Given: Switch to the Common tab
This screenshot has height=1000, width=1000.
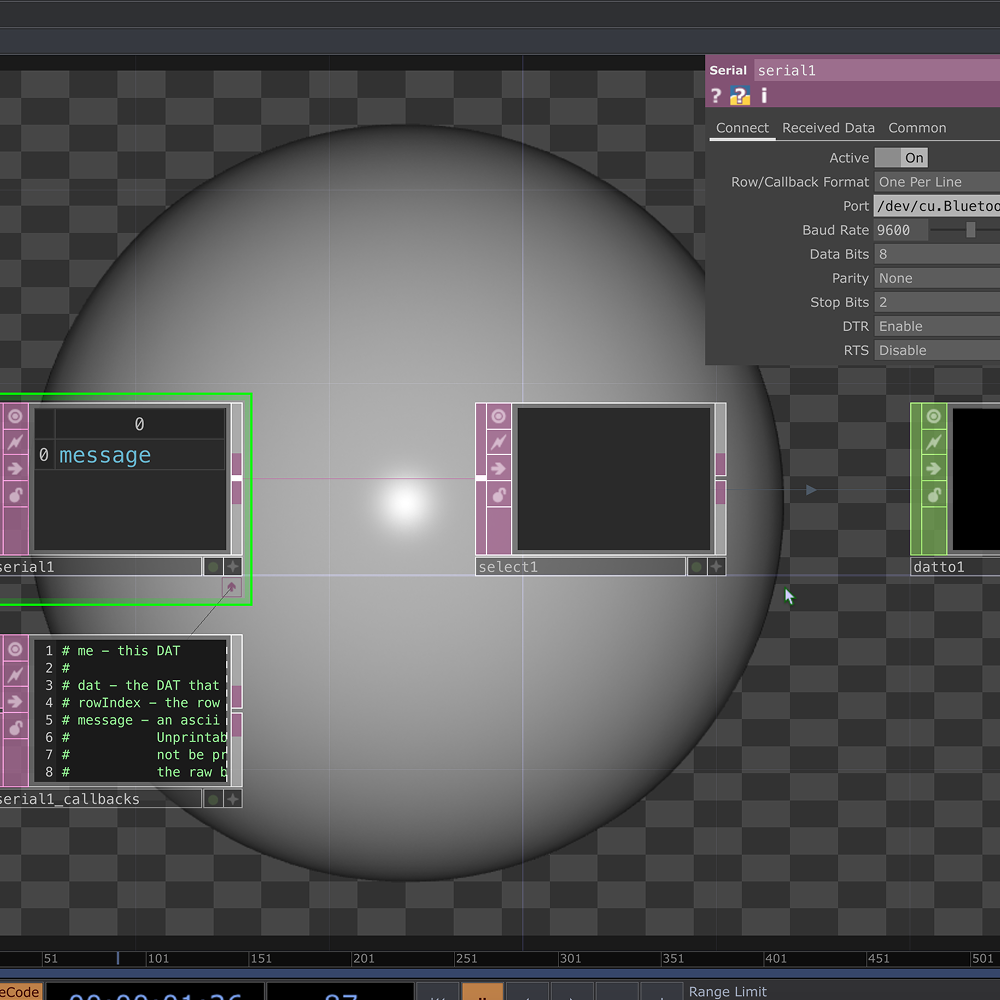Looking at the screenshot, I should pyautogui.click(x=917, y=128).
